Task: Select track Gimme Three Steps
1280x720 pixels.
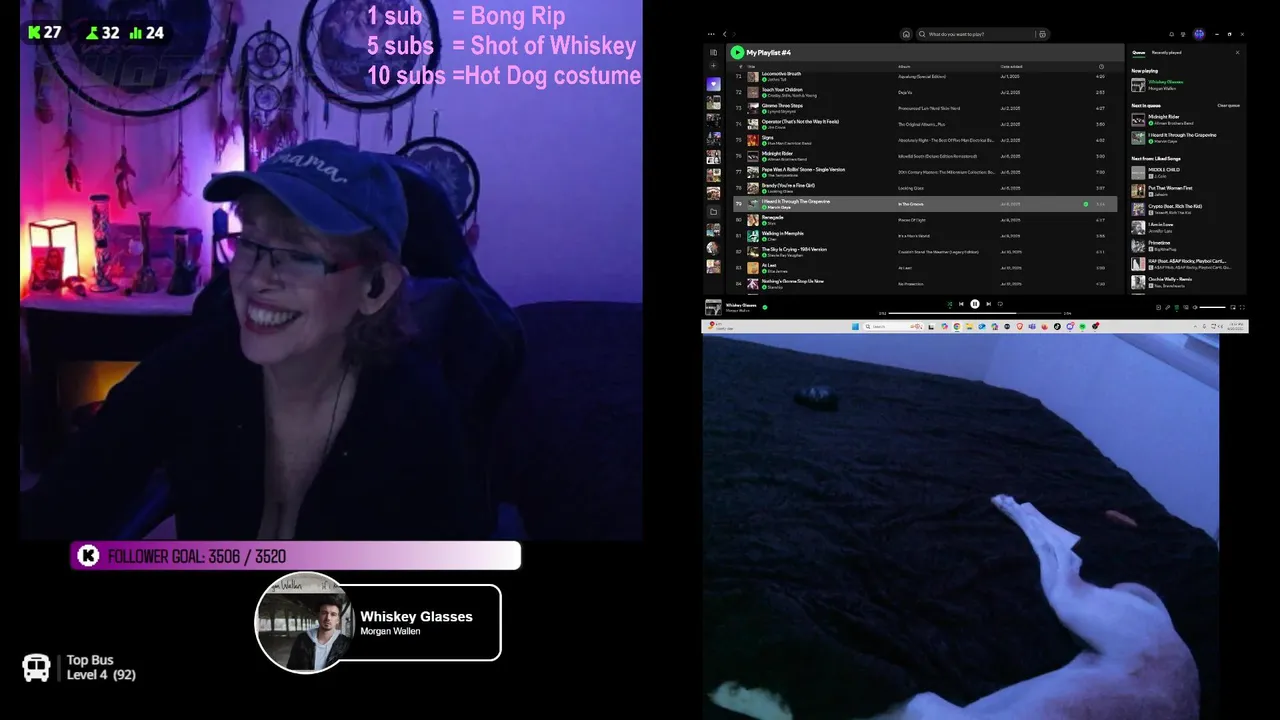Action: [782, 105]
